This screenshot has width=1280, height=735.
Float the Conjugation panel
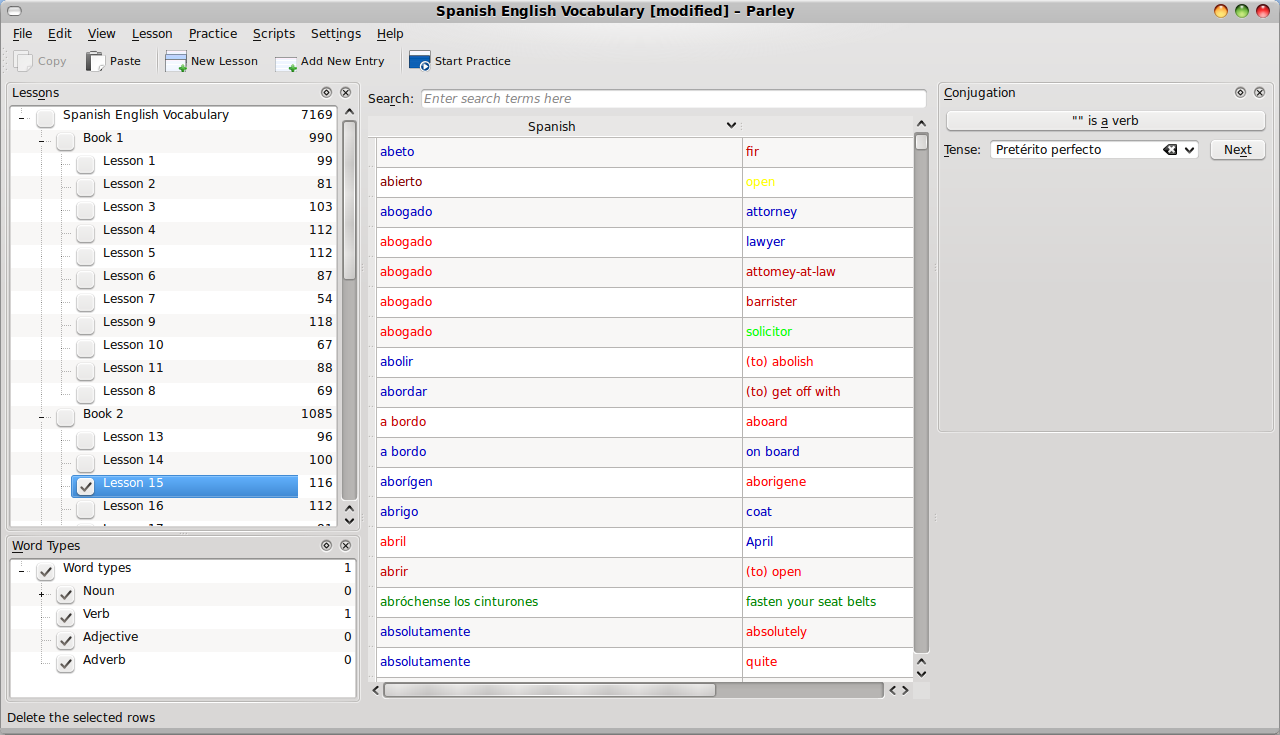(x=1240, y=92)
